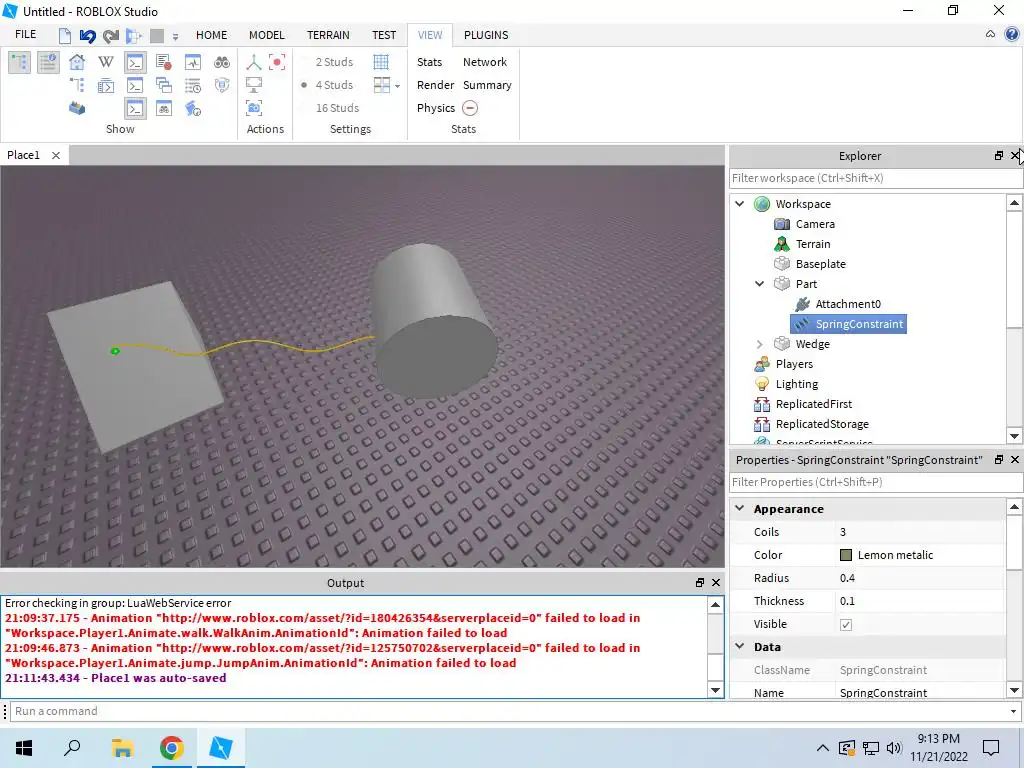This screenshot has height=768, width=1024.
Task: Click the Redo arrow icon
Action: coord(110,35)
